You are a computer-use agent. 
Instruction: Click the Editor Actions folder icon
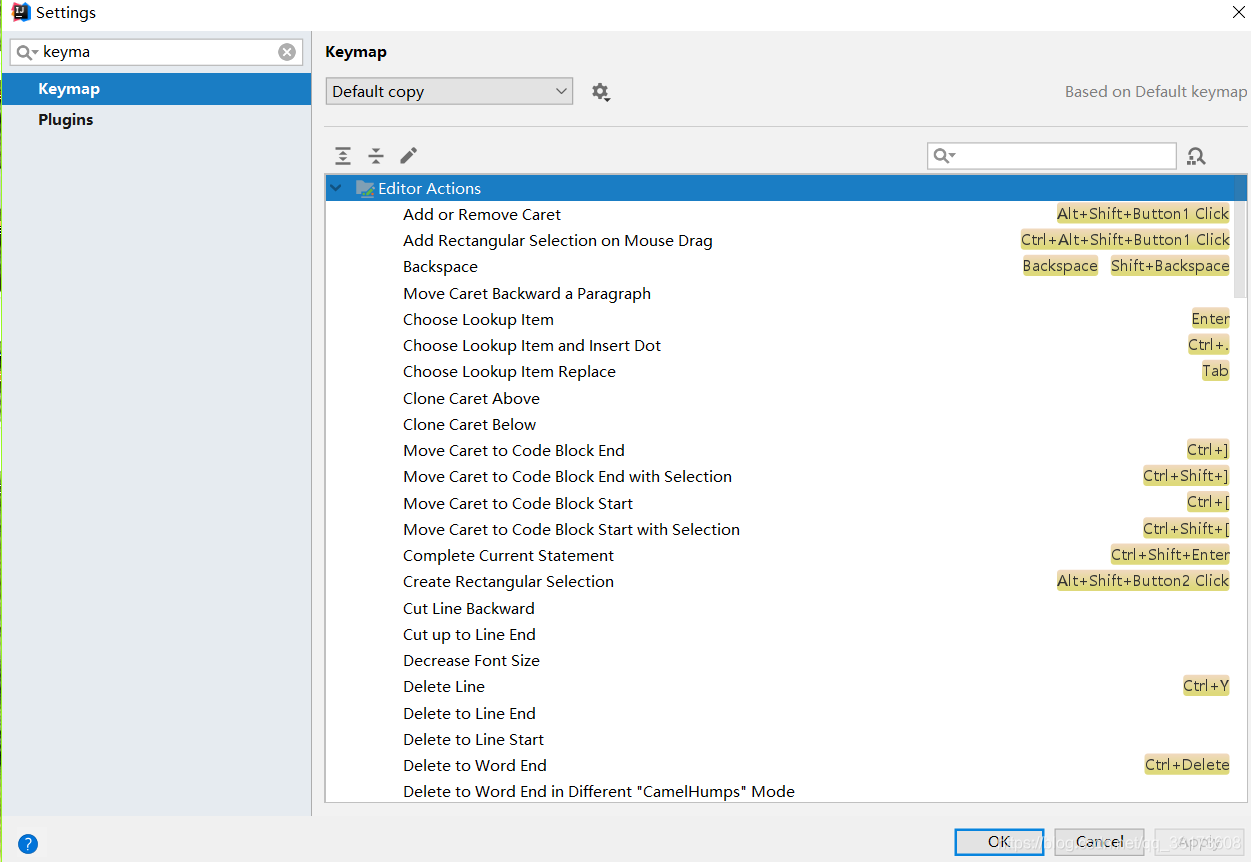(x=365, y=188)
